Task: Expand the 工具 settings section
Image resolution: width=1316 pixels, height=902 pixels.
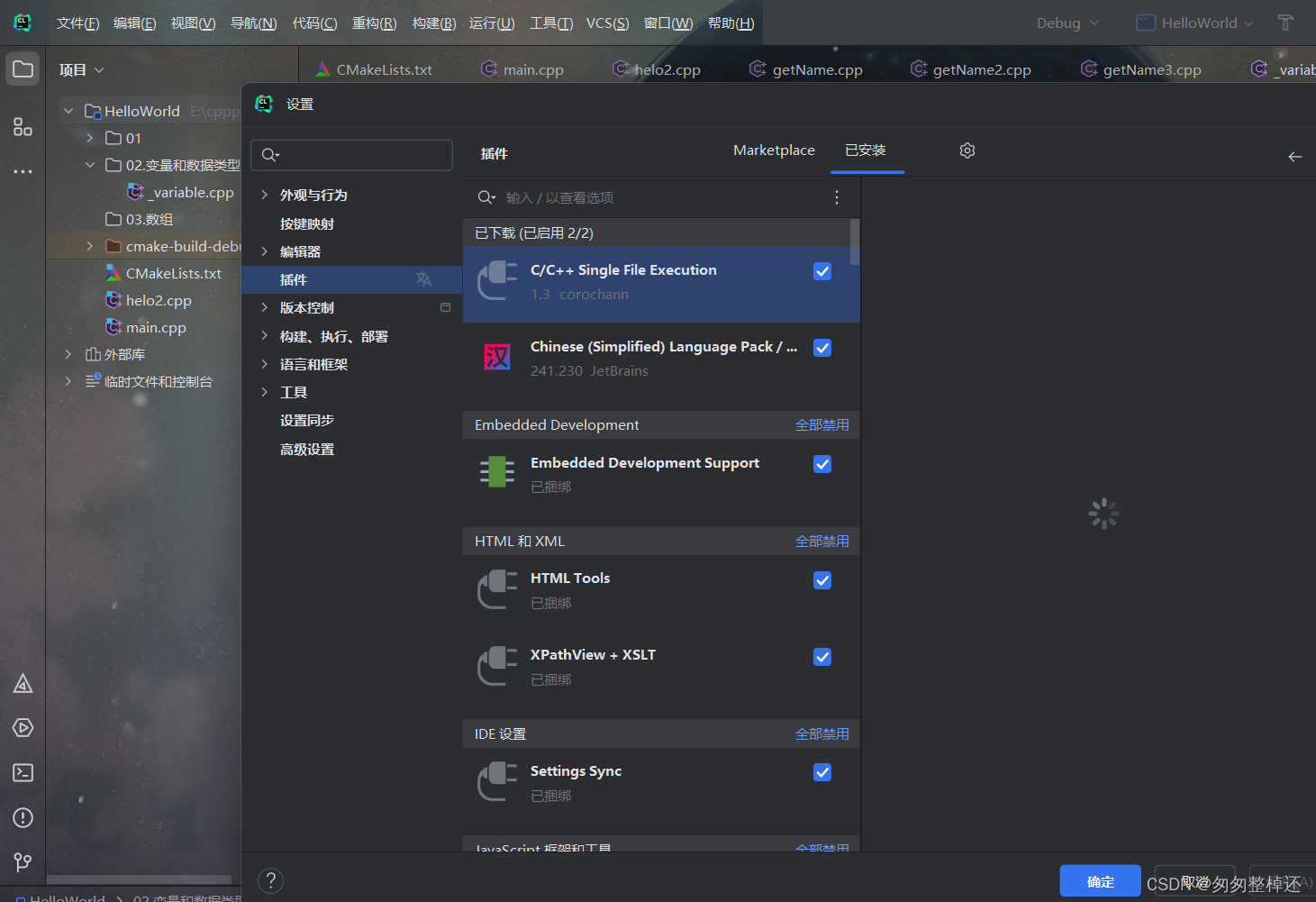Action: pyautogui.click(x=264, y=392)
